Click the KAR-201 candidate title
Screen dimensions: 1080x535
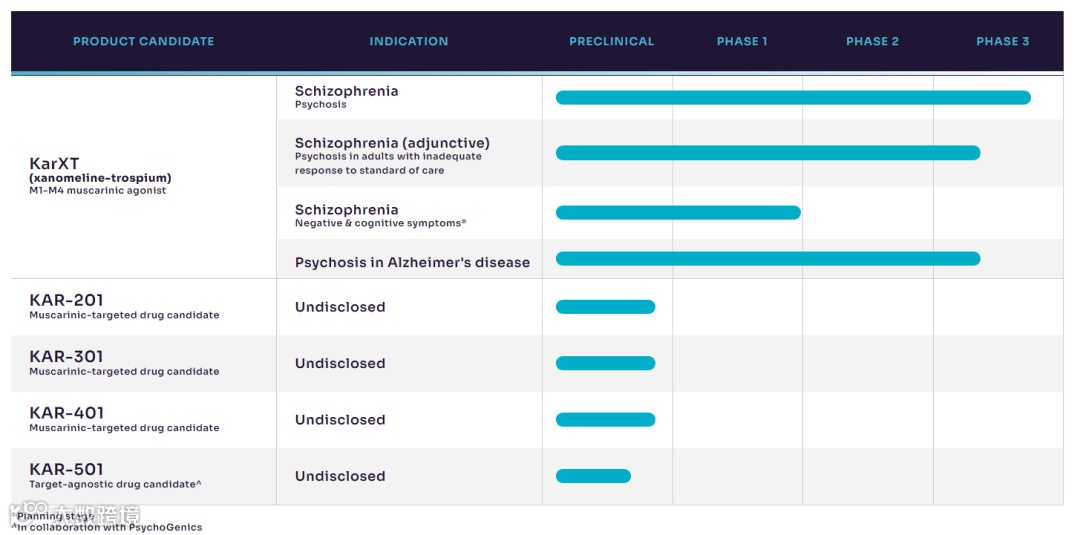tap(66, 300)
